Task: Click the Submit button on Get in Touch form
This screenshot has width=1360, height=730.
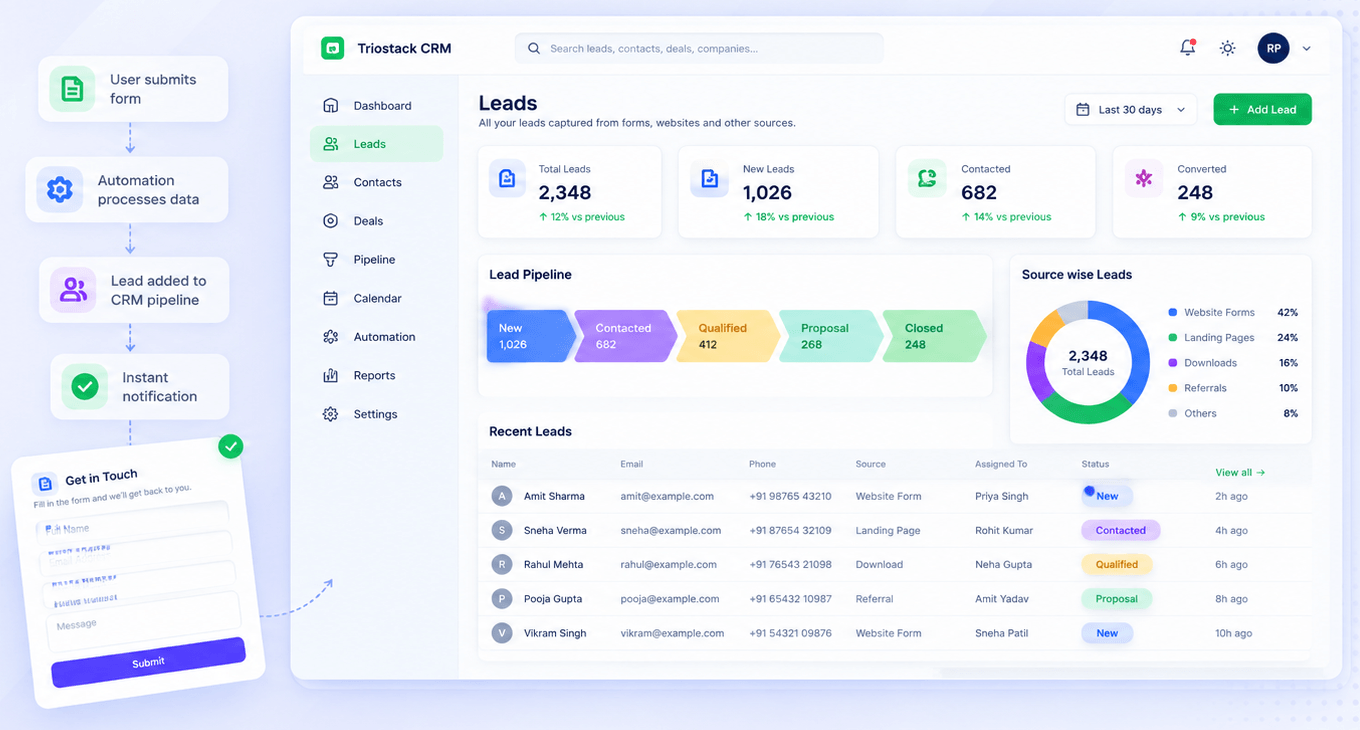Action: coord(148,662)
